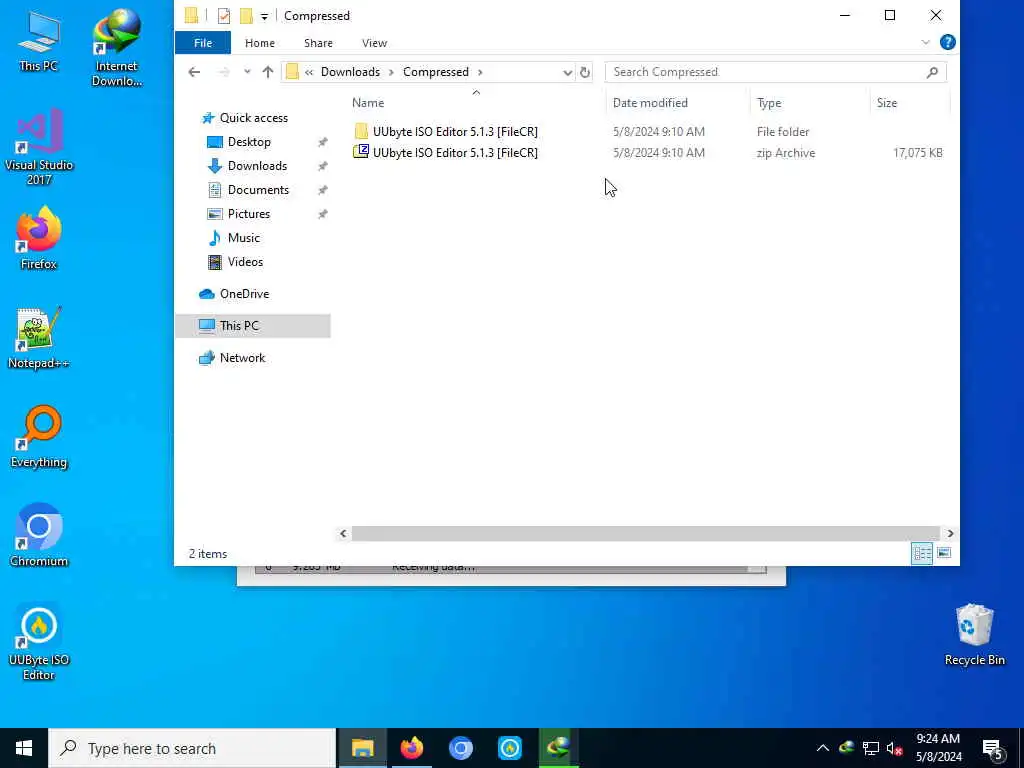
Task: Click the IDM system tray icon
Action: [x=847, y=748]
